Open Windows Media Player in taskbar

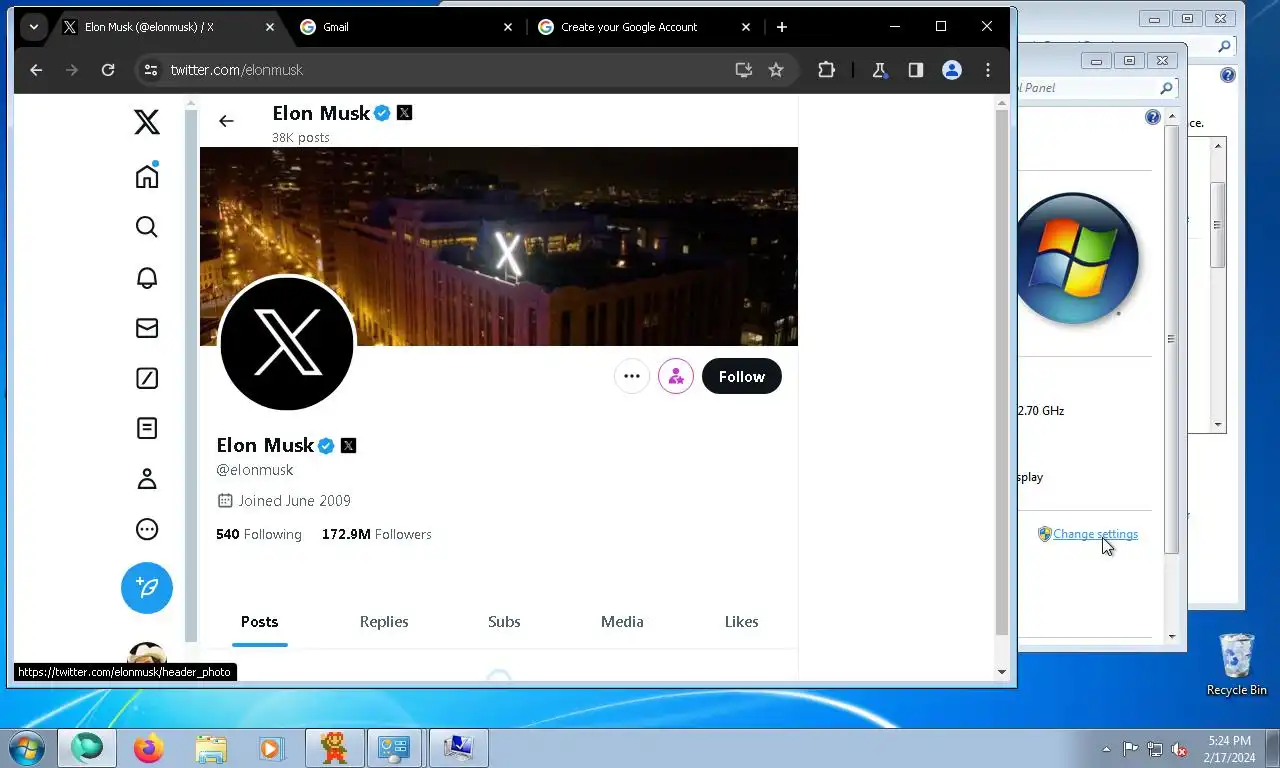pos(270,748)
